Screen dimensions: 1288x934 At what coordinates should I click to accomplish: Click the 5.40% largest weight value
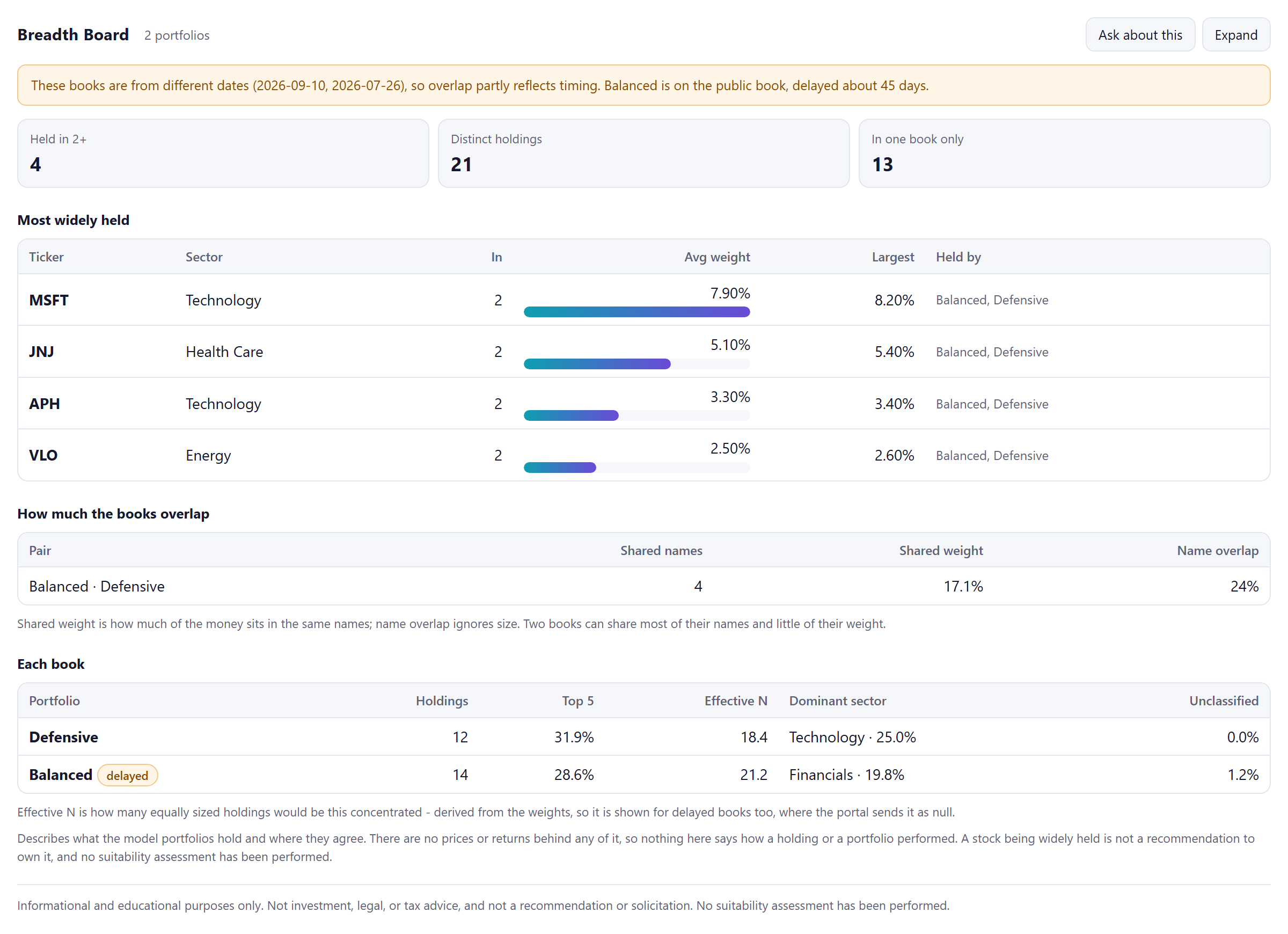click(894, 352)
